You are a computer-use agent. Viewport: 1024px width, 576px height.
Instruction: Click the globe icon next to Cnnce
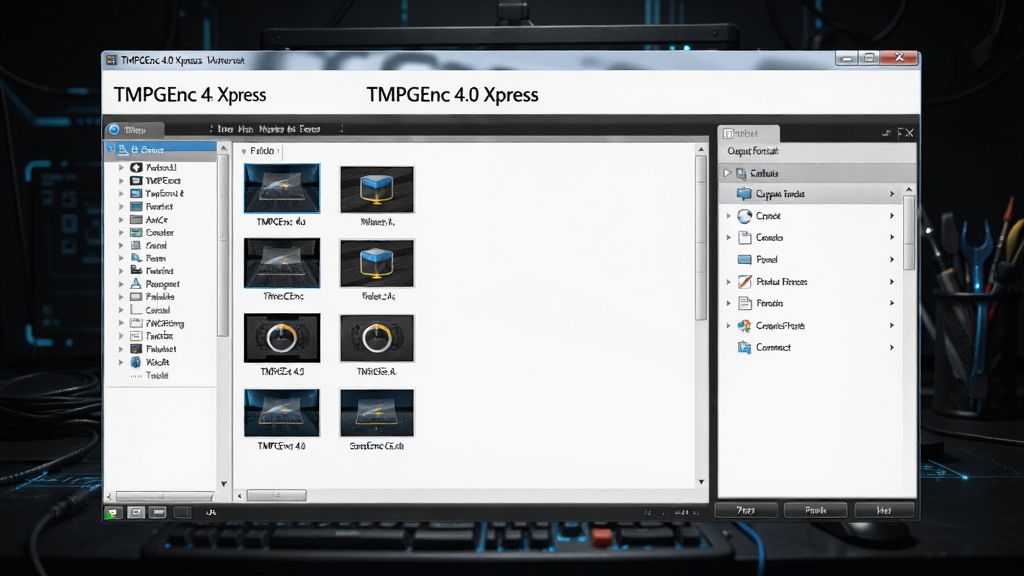tap(744, 216)
